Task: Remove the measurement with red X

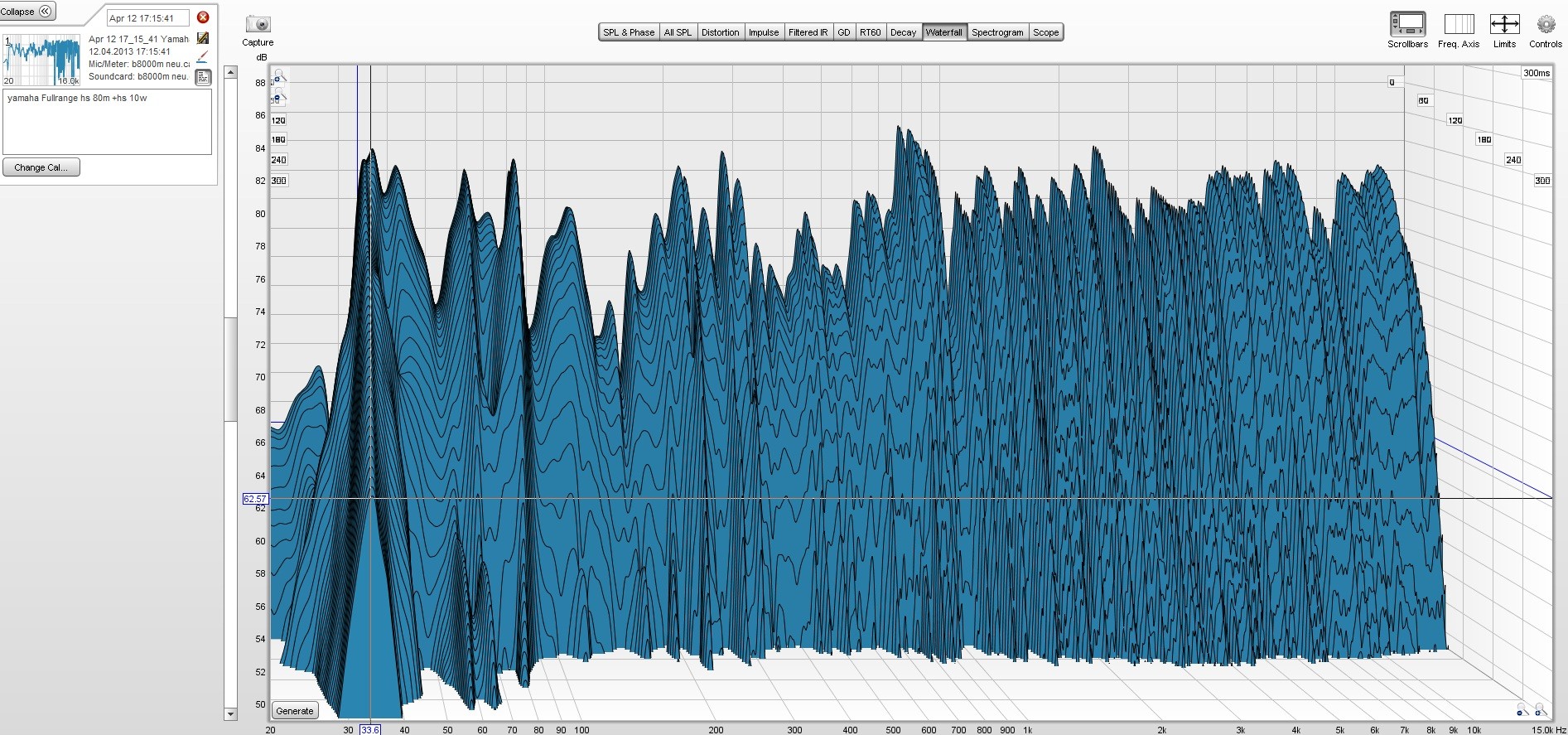Action: pyautogui.click(x=203, y=17)
